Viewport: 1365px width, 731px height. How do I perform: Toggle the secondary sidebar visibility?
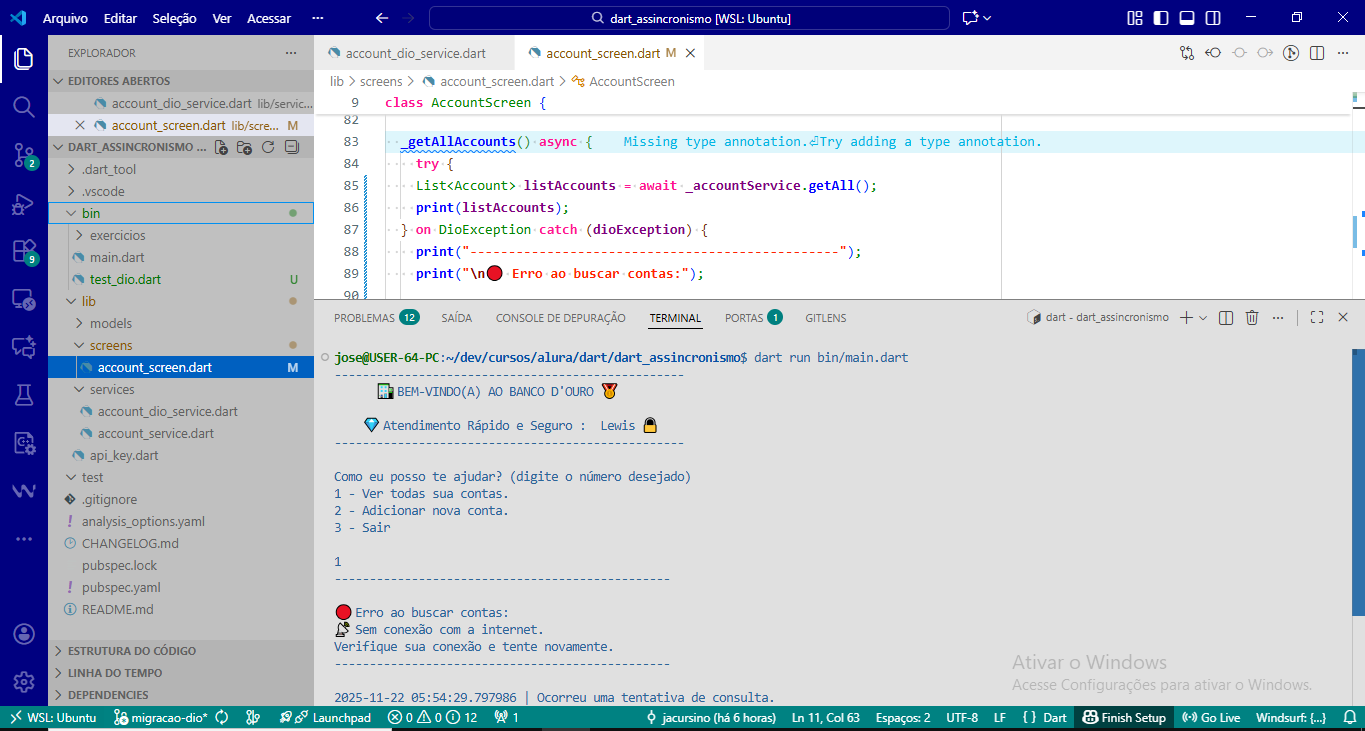[x=1212, y=18]
